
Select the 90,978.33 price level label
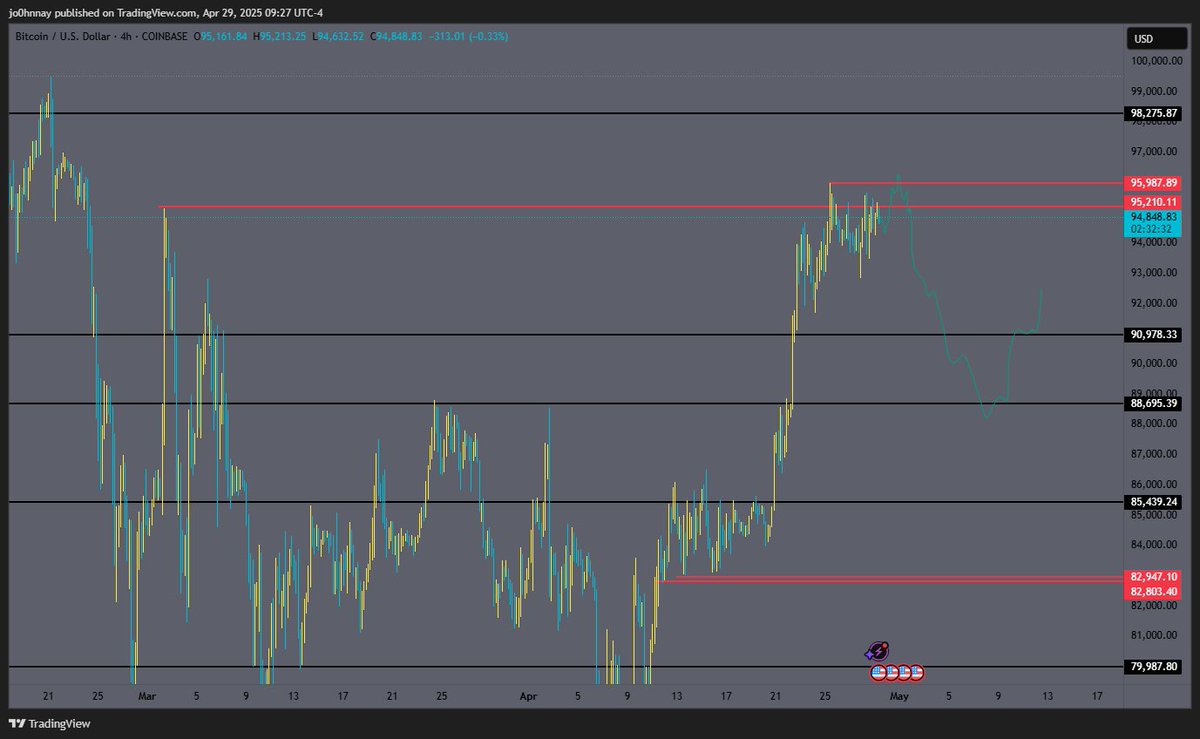point(1154,334)
